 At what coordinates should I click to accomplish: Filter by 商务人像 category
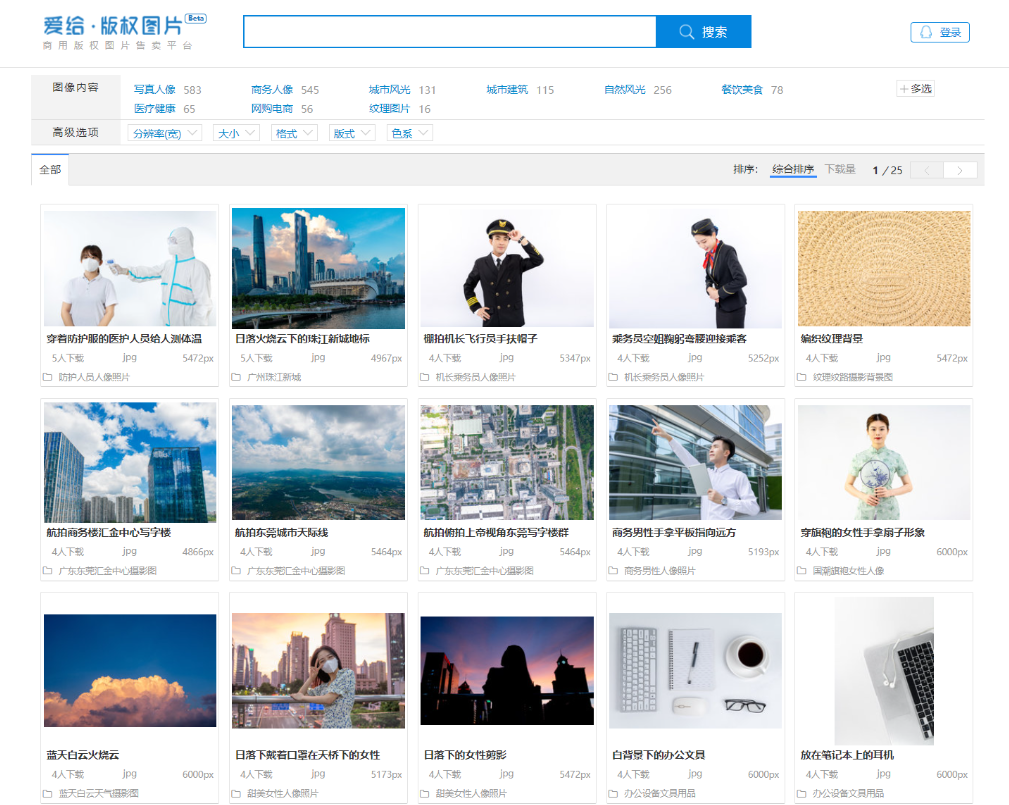[272, 89]
